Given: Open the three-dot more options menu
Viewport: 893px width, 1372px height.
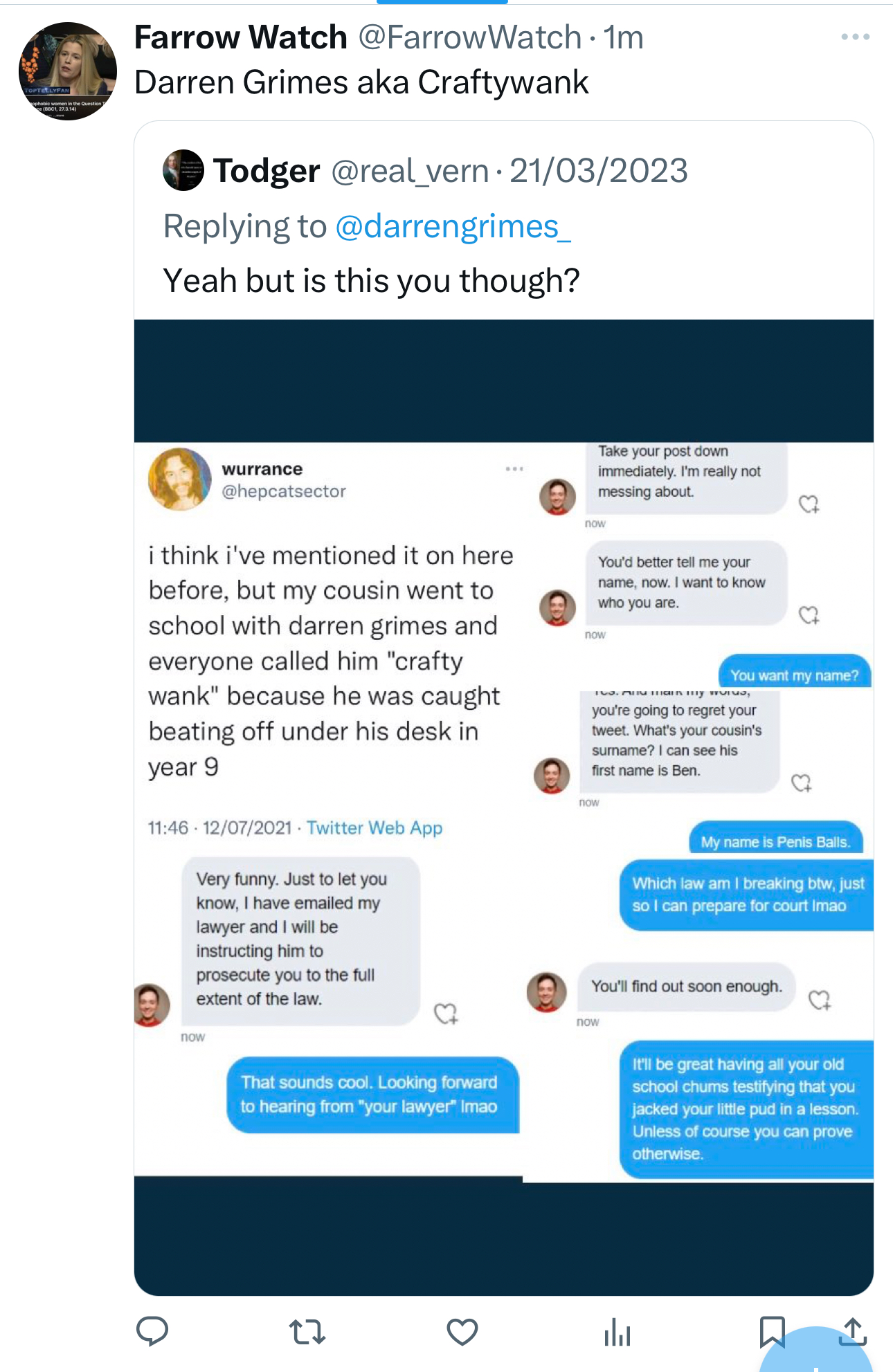Looking at the screenshot, I should (x=855, y=37).
